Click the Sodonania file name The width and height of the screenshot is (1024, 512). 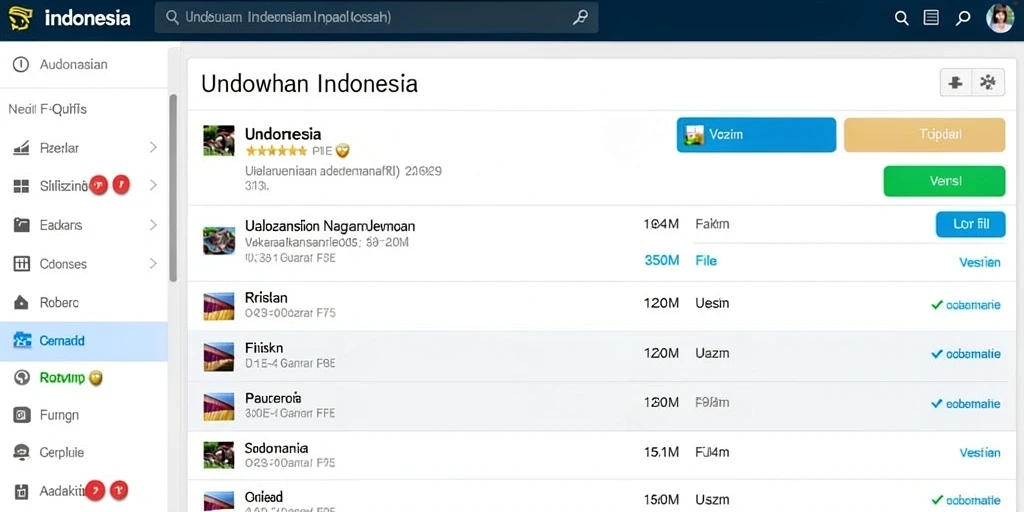pyautogui.click(x=276, y=448)
